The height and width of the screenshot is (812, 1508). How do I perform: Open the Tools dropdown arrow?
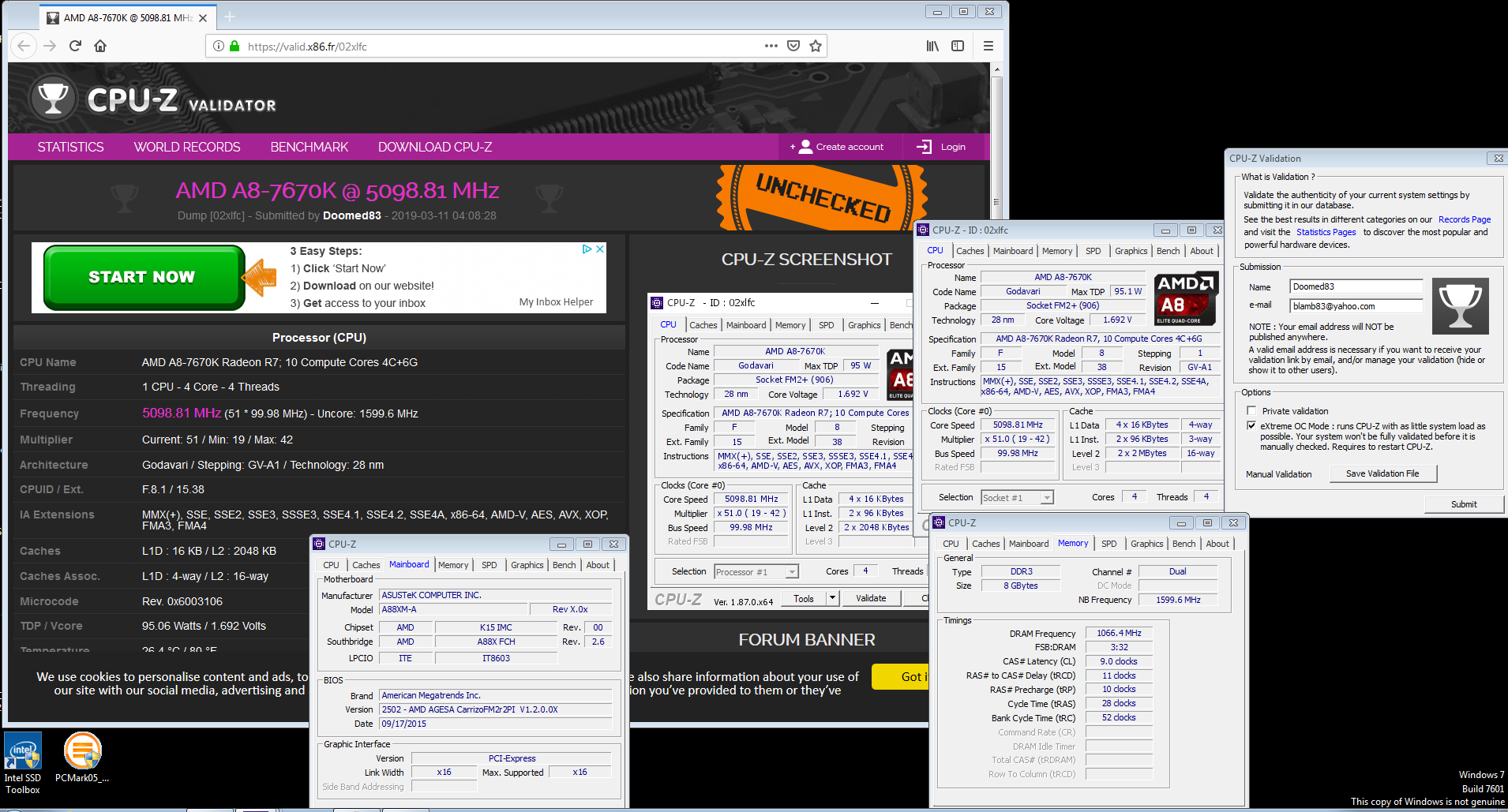pos(831,598)
